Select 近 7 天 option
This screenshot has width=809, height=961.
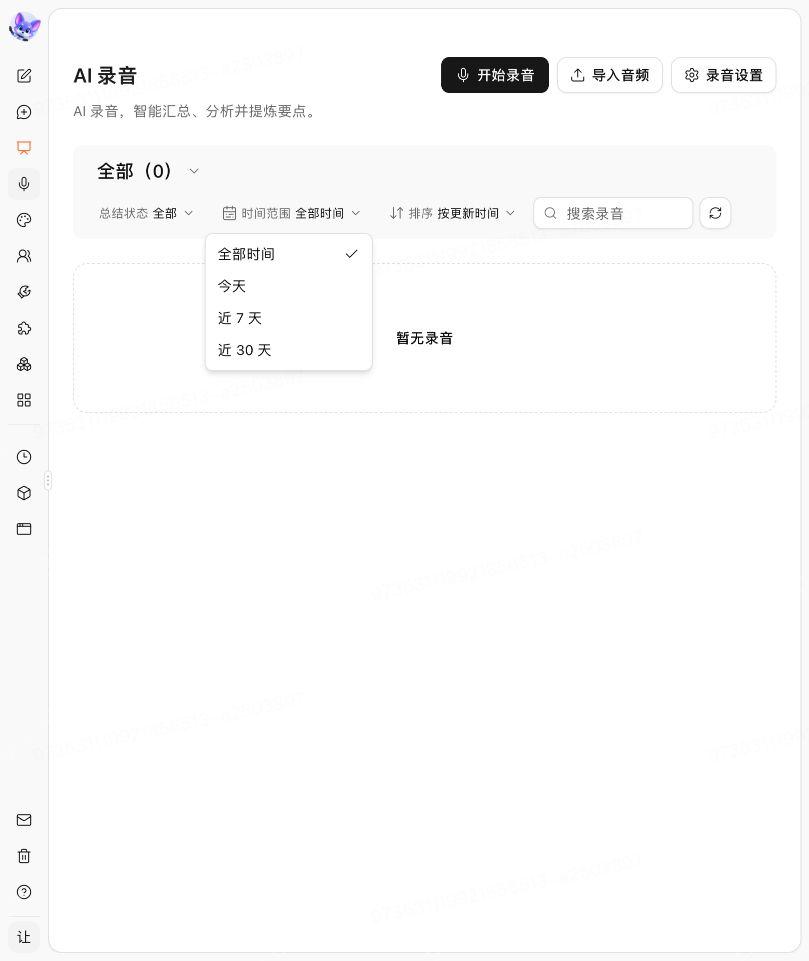pyautogui.click(x=289, y=318)
